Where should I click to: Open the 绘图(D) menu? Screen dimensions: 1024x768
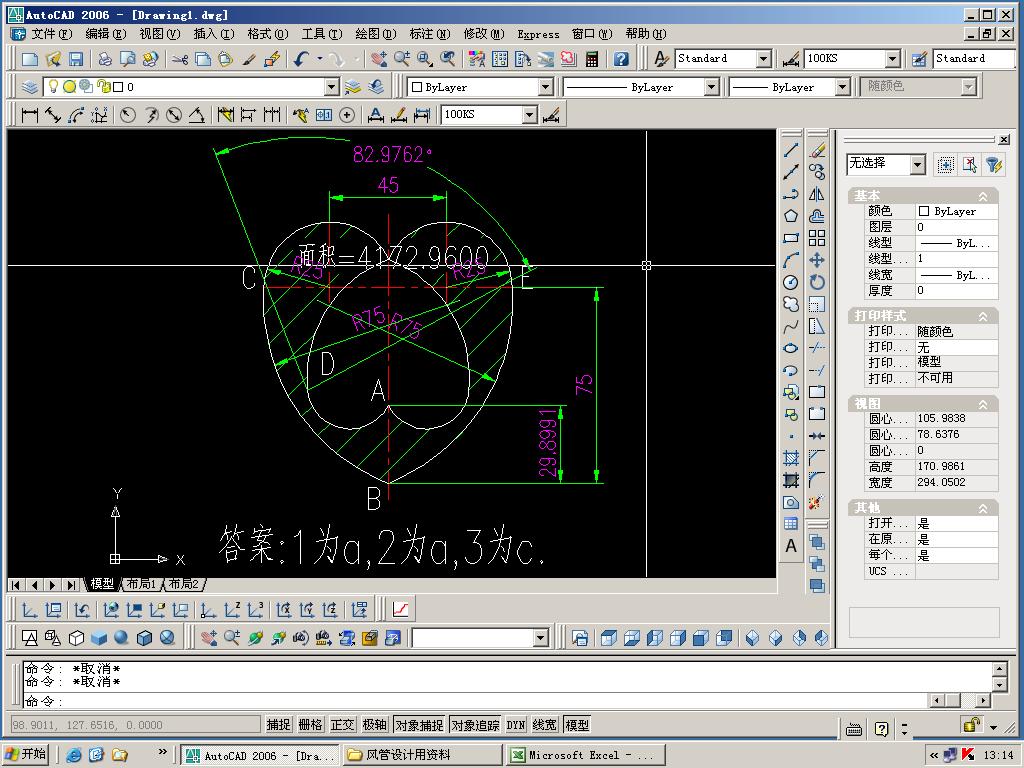click(x=376, y=34)
